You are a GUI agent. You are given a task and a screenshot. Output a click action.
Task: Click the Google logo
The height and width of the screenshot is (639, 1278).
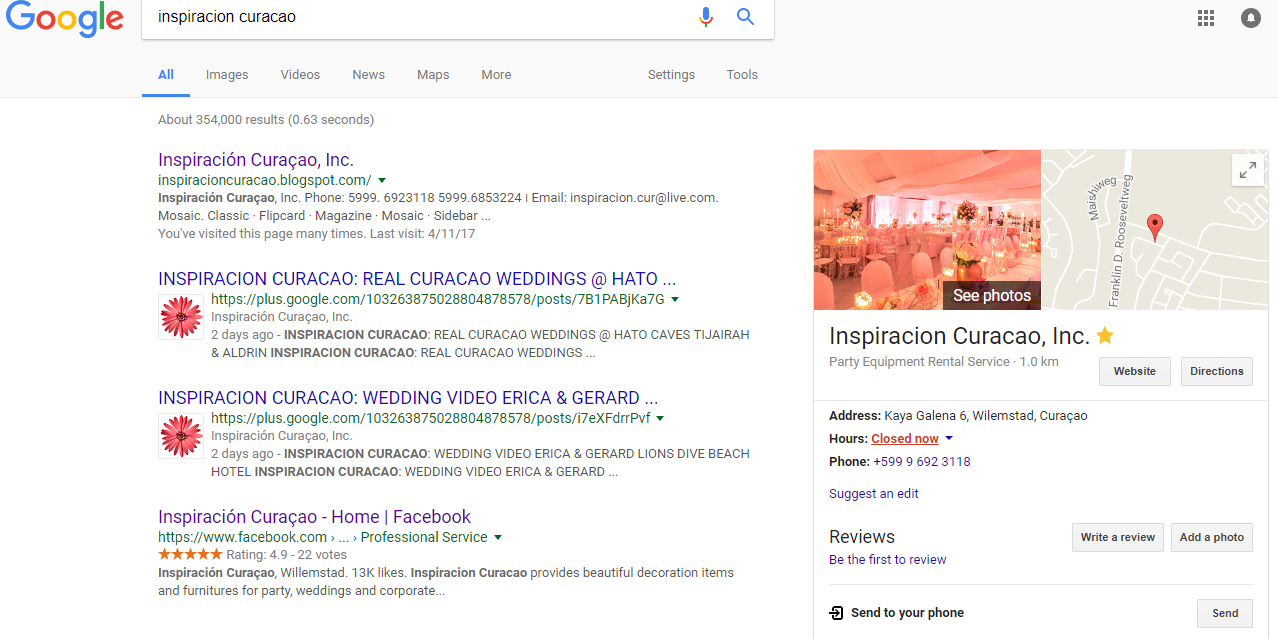(65, 18)
